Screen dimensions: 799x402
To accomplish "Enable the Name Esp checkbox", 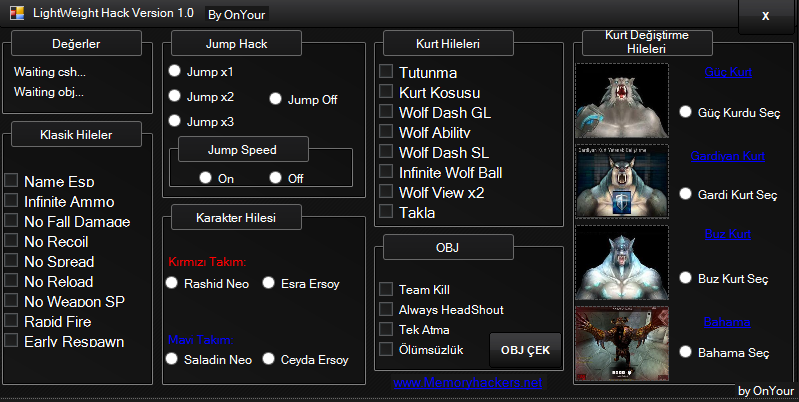I will [11, 180].
